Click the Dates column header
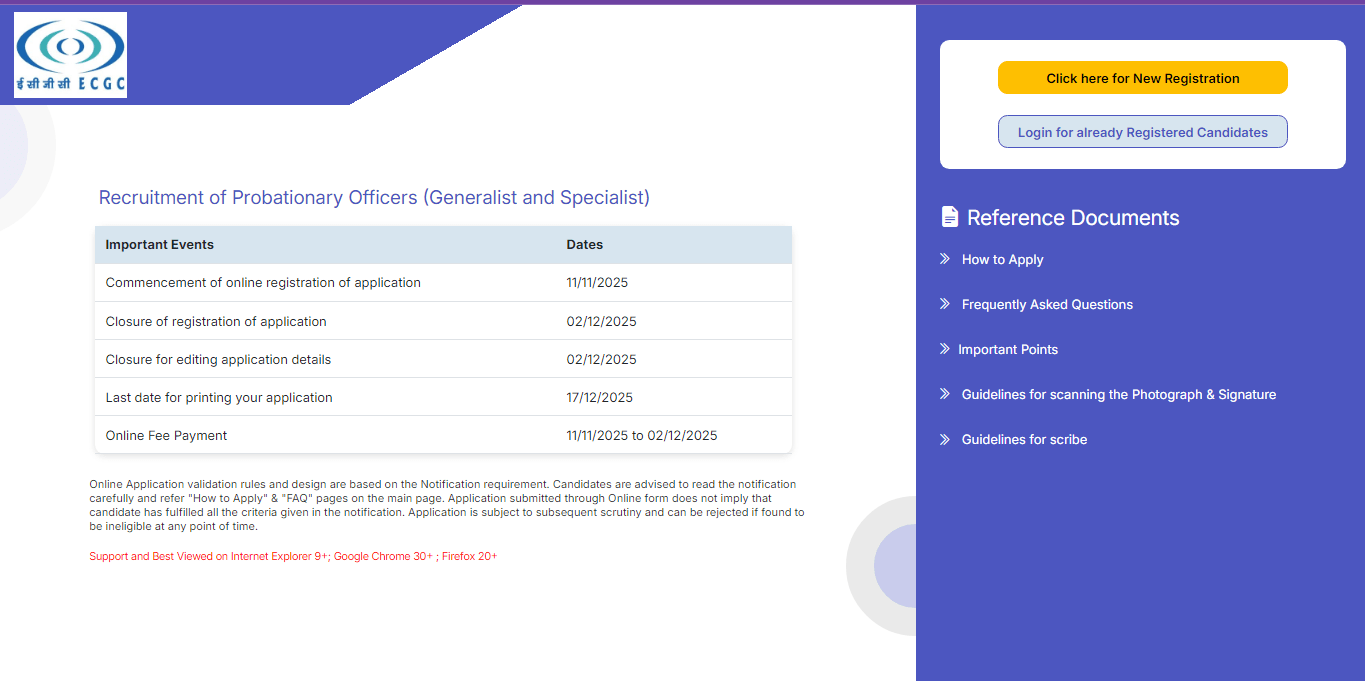This screenshot has width=1365, height=681. pos(585,245)
